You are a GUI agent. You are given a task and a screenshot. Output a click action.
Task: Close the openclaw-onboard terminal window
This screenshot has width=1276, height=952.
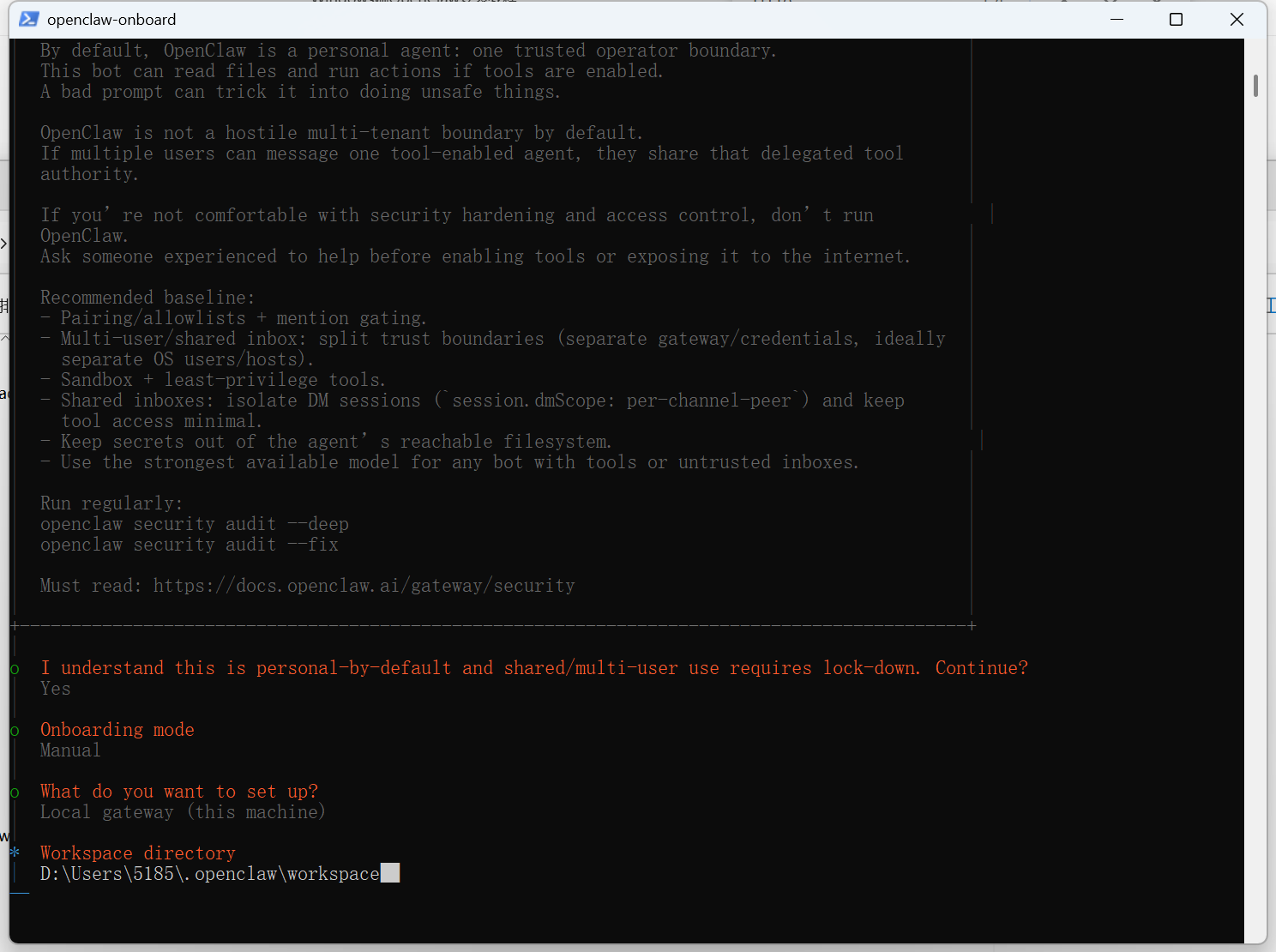click(1237, 19)
